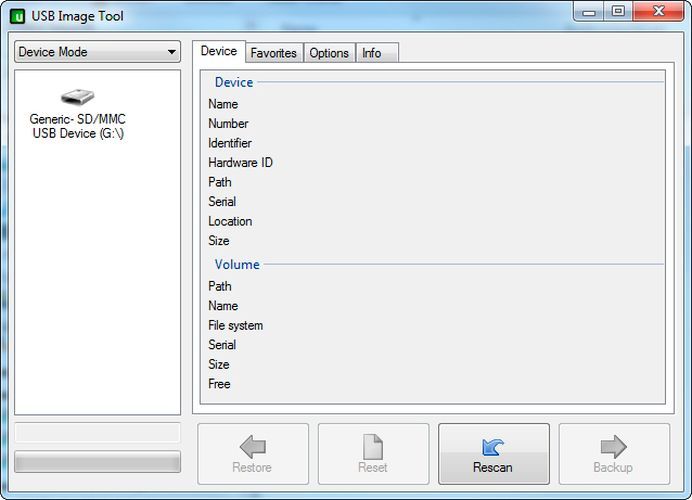Image resolution: width=692 pixels, height=500 pixels.
Task: Switch to the Favorites tab
Action: [x=274, y=53]
